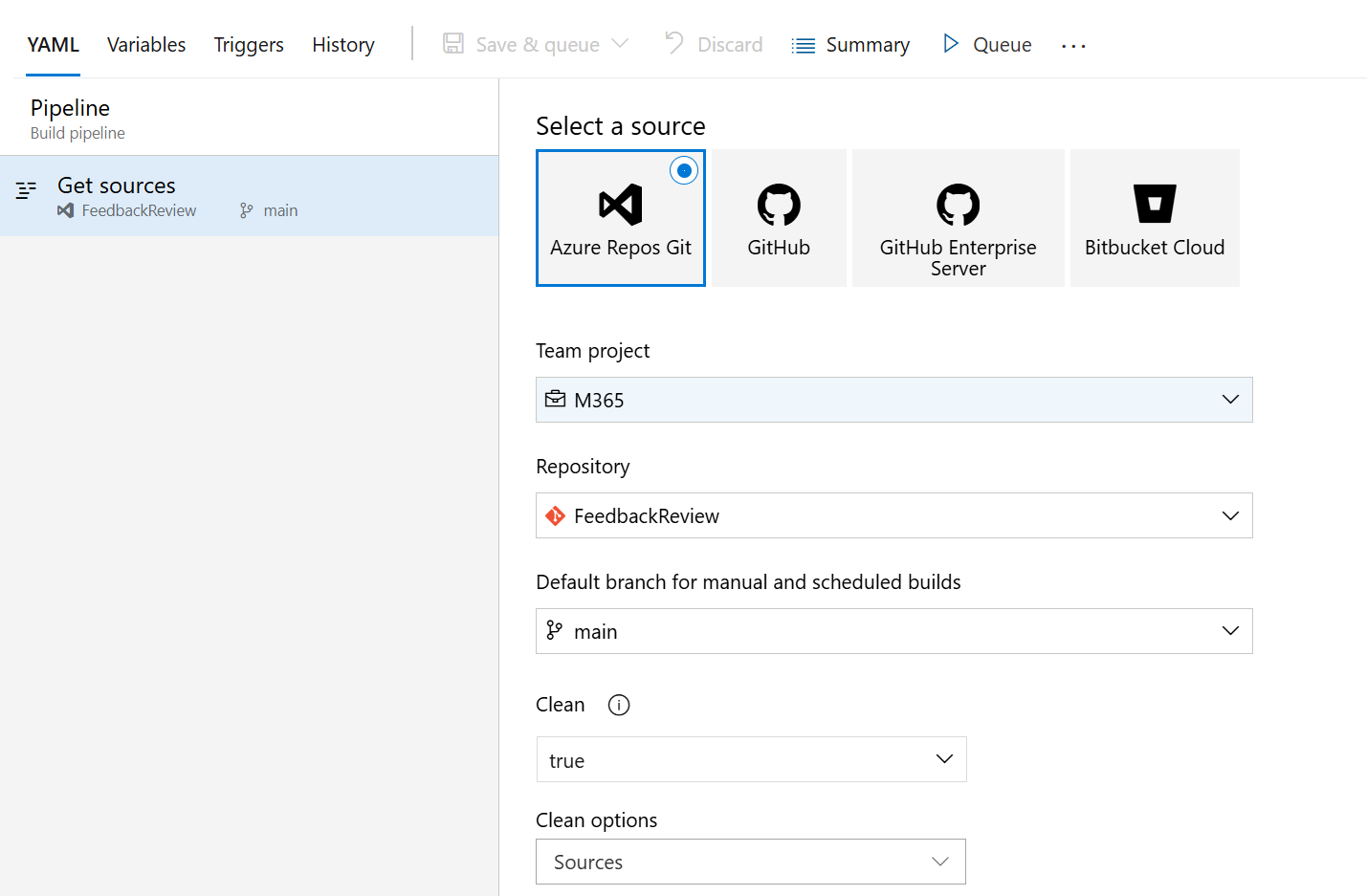The image size is (1367, 896).
Task: Click the Discard button label
Action: 730,45
